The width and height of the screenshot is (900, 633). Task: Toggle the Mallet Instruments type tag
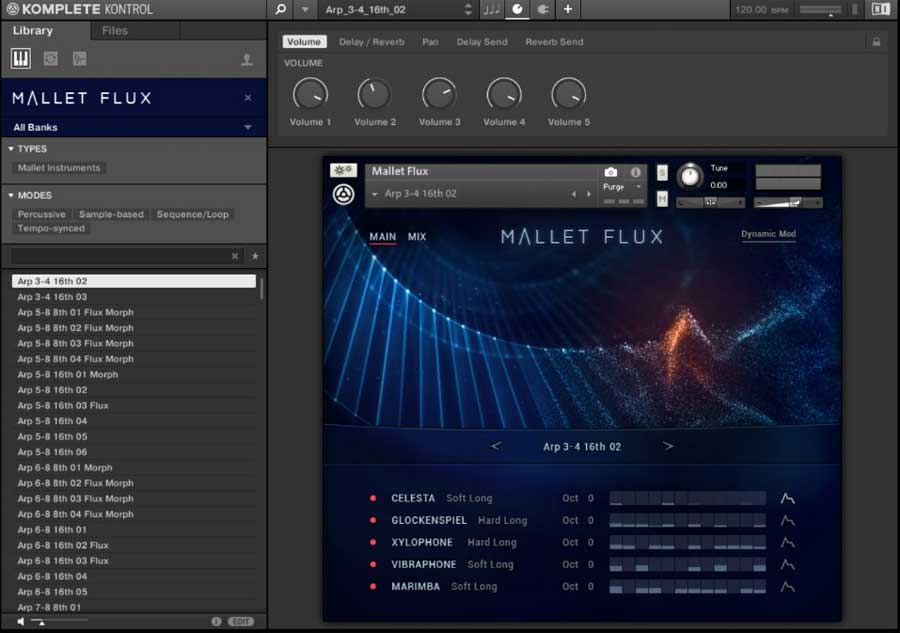click(59, 168)
